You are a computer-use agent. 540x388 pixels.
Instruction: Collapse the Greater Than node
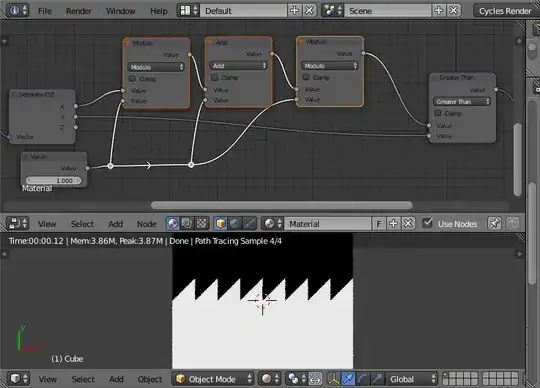[x=434, y=77]
